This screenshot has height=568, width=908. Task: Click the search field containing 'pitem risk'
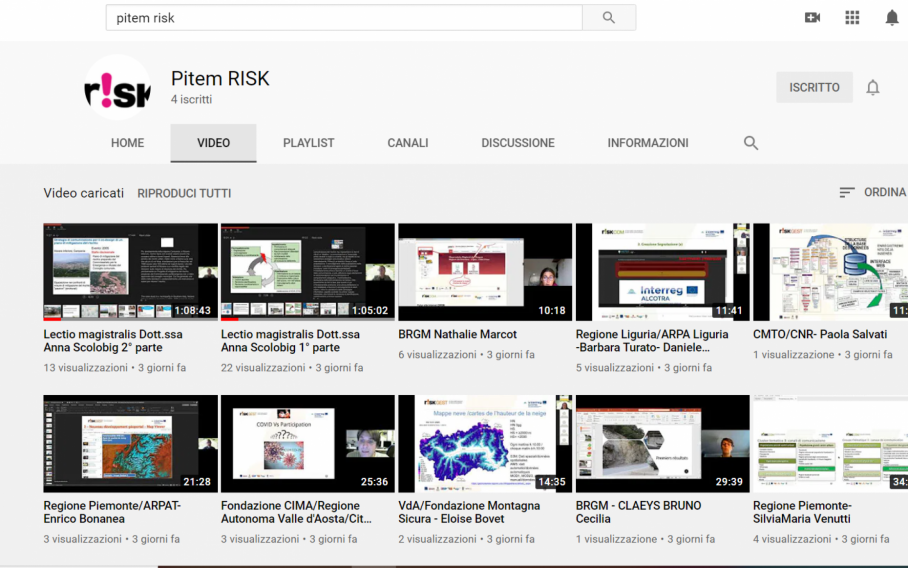344,17
